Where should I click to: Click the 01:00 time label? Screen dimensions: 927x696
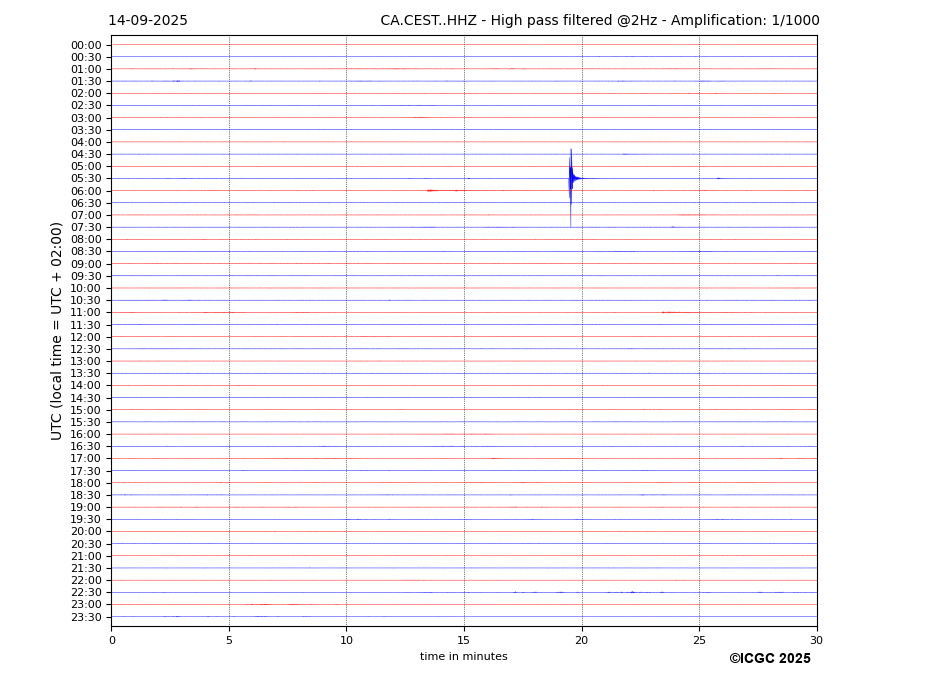point(86,70)
